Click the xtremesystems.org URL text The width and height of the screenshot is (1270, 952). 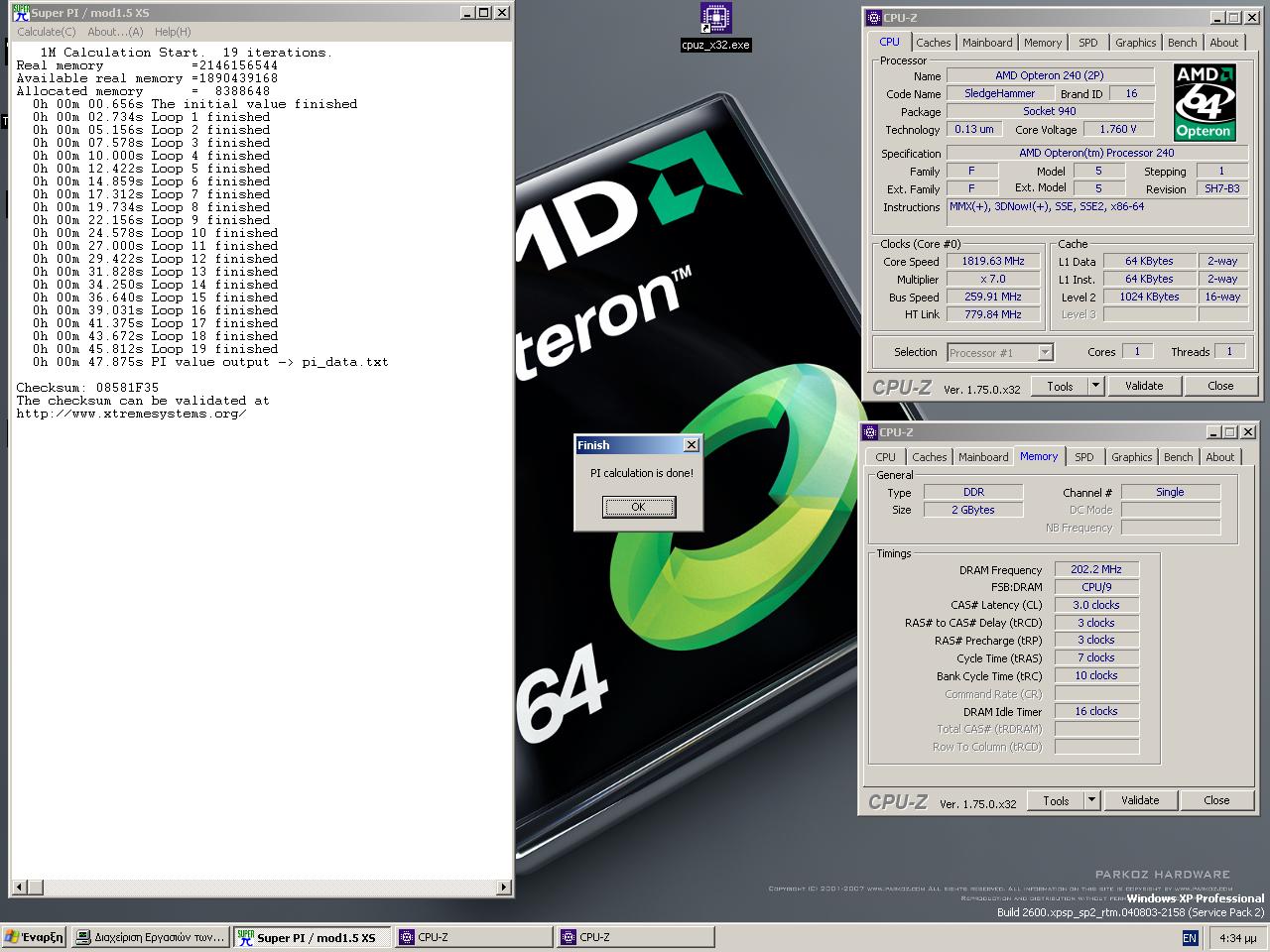pos(131,414)
